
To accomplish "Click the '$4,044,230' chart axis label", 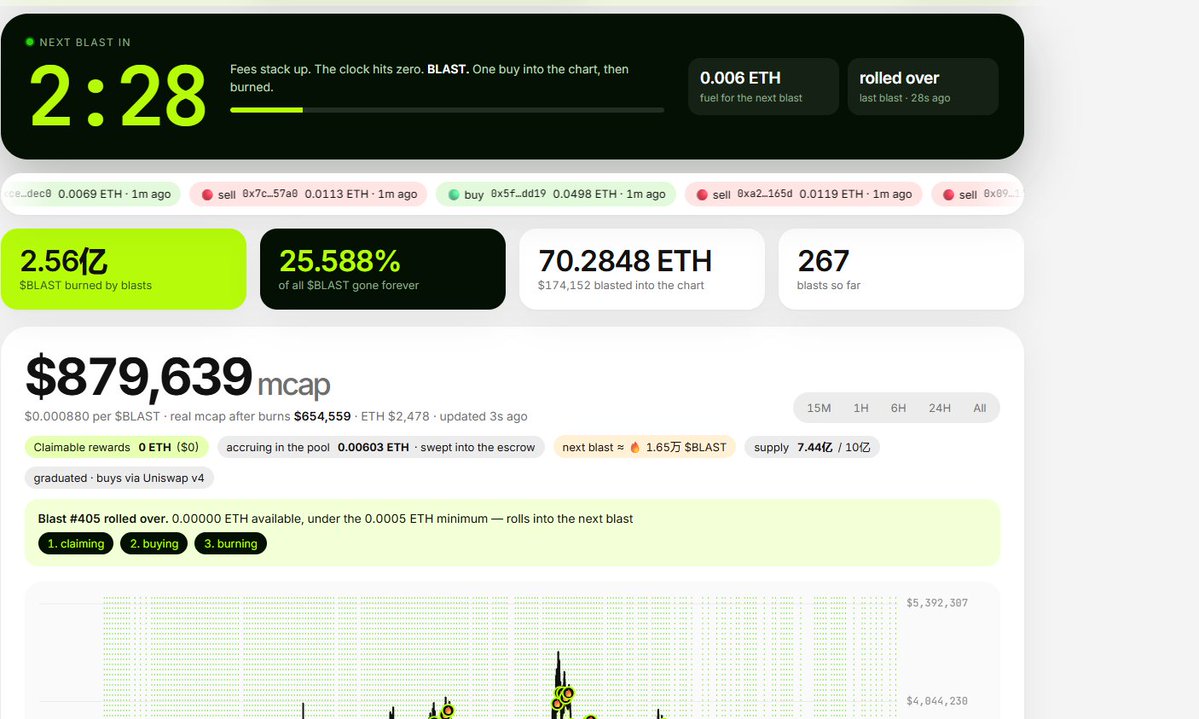I will coord(937,701).
